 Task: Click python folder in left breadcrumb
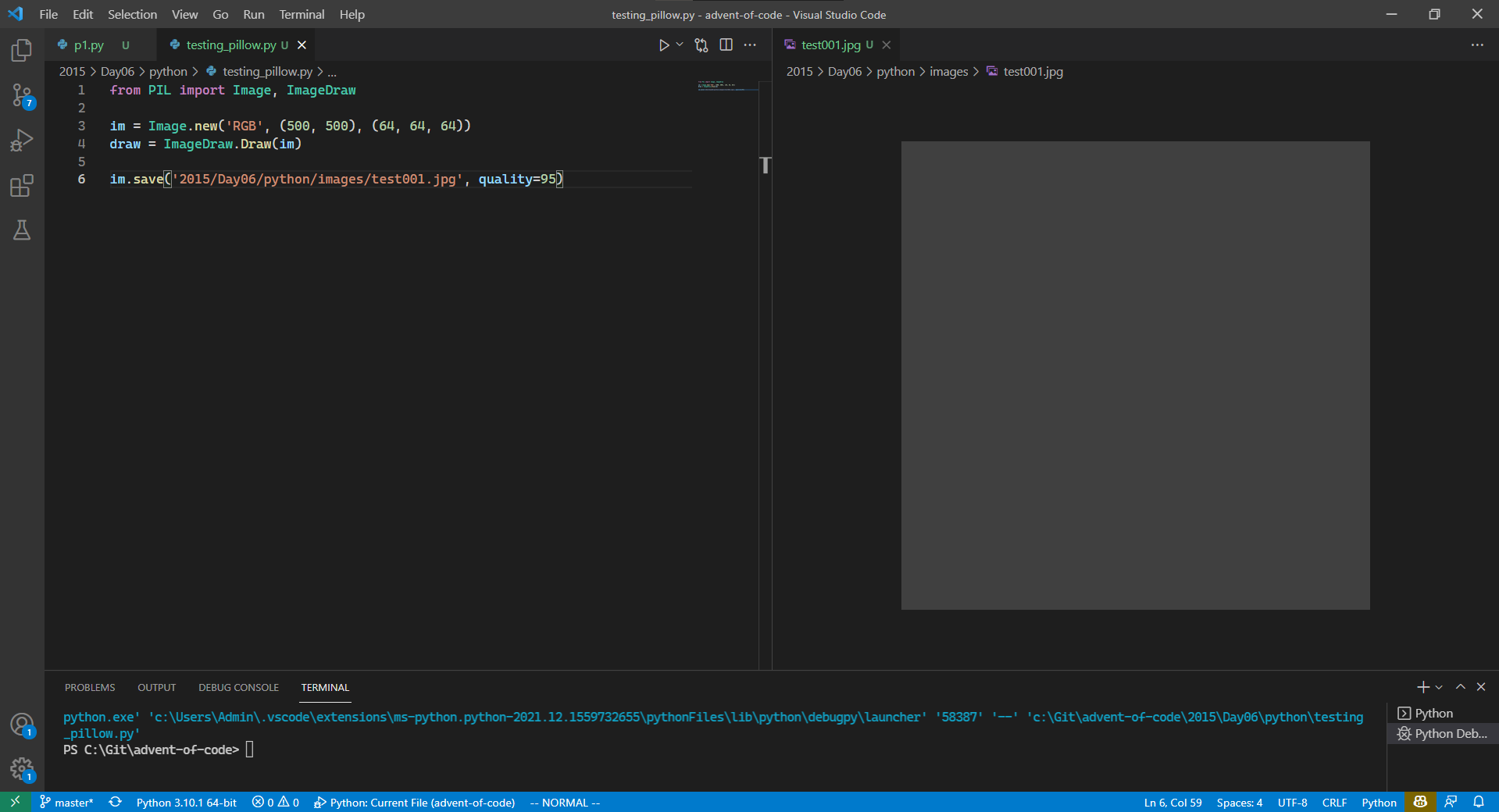(x=168, y=71)
